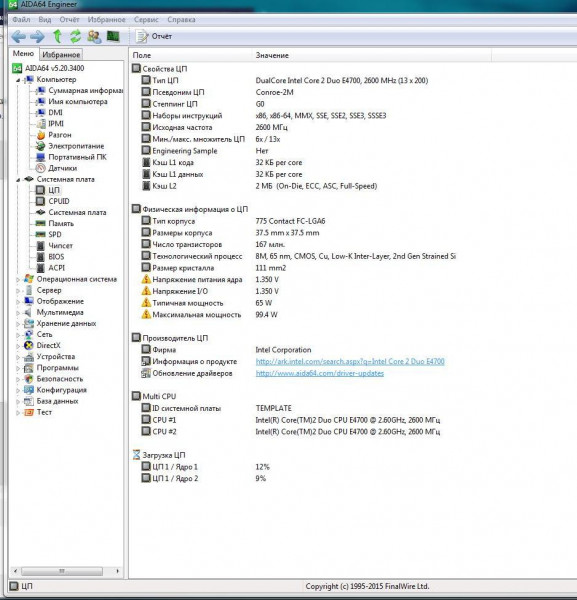577x600 pixels.
Task: Switch to the Избранное sidebar tab
Action: point(61,55)
